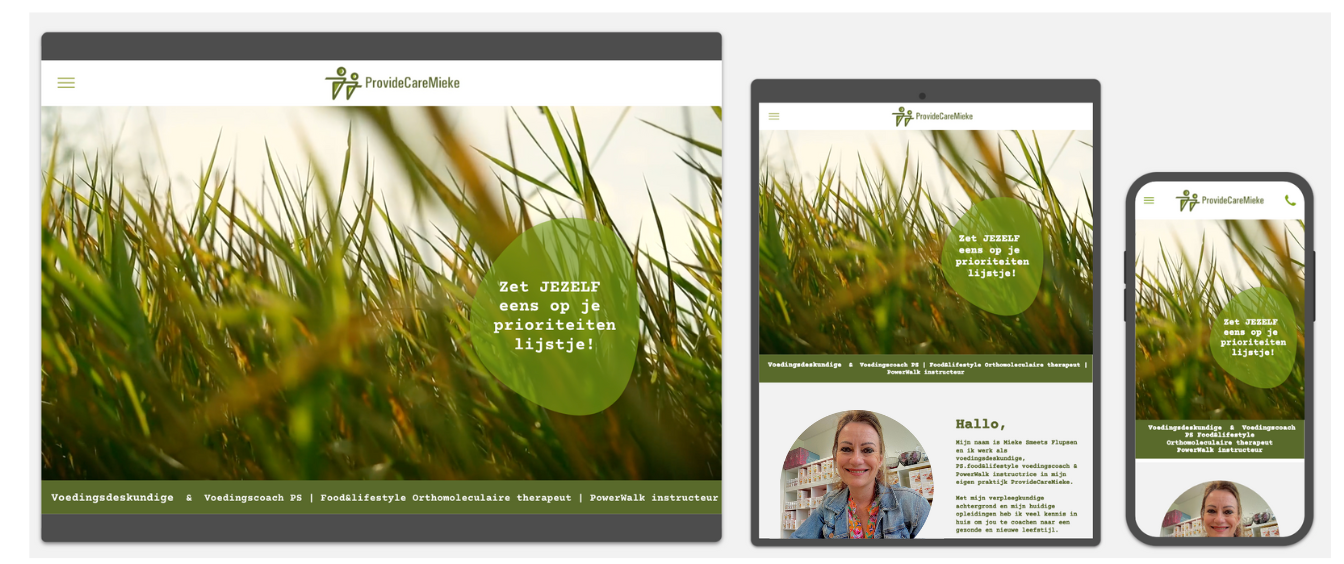1344x564 pixels.
Task: Open hamburger menu in desktop preview
Action: (x=66, y=83)
